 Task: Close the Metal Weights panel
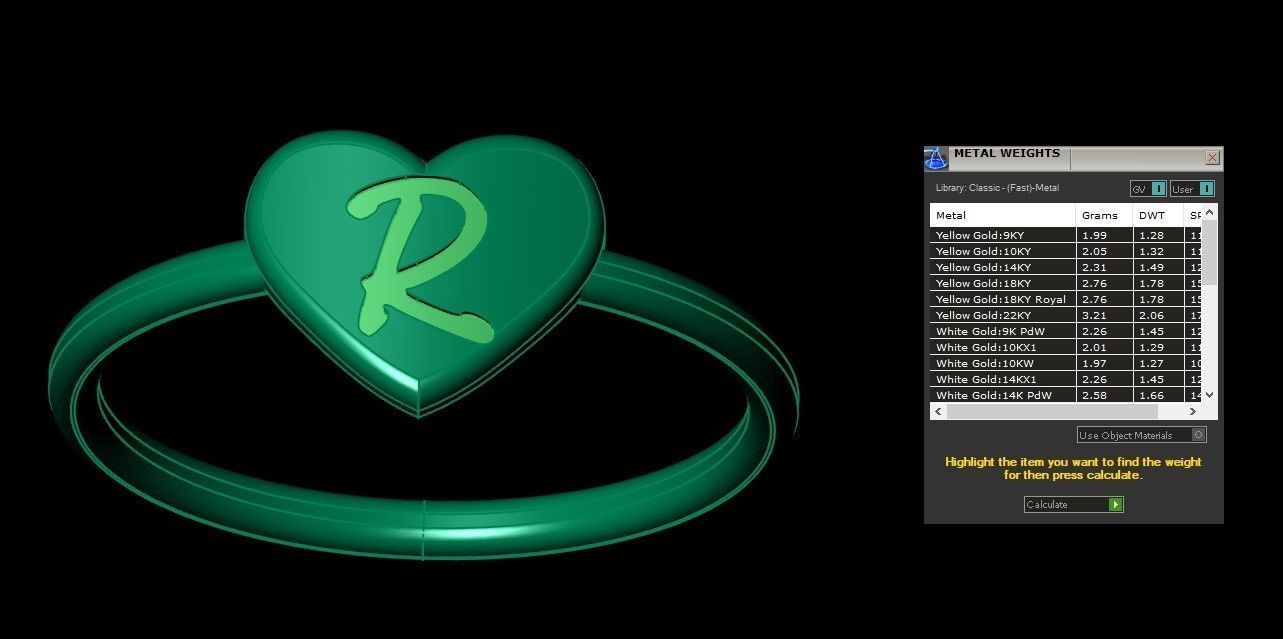[1212, 158]
